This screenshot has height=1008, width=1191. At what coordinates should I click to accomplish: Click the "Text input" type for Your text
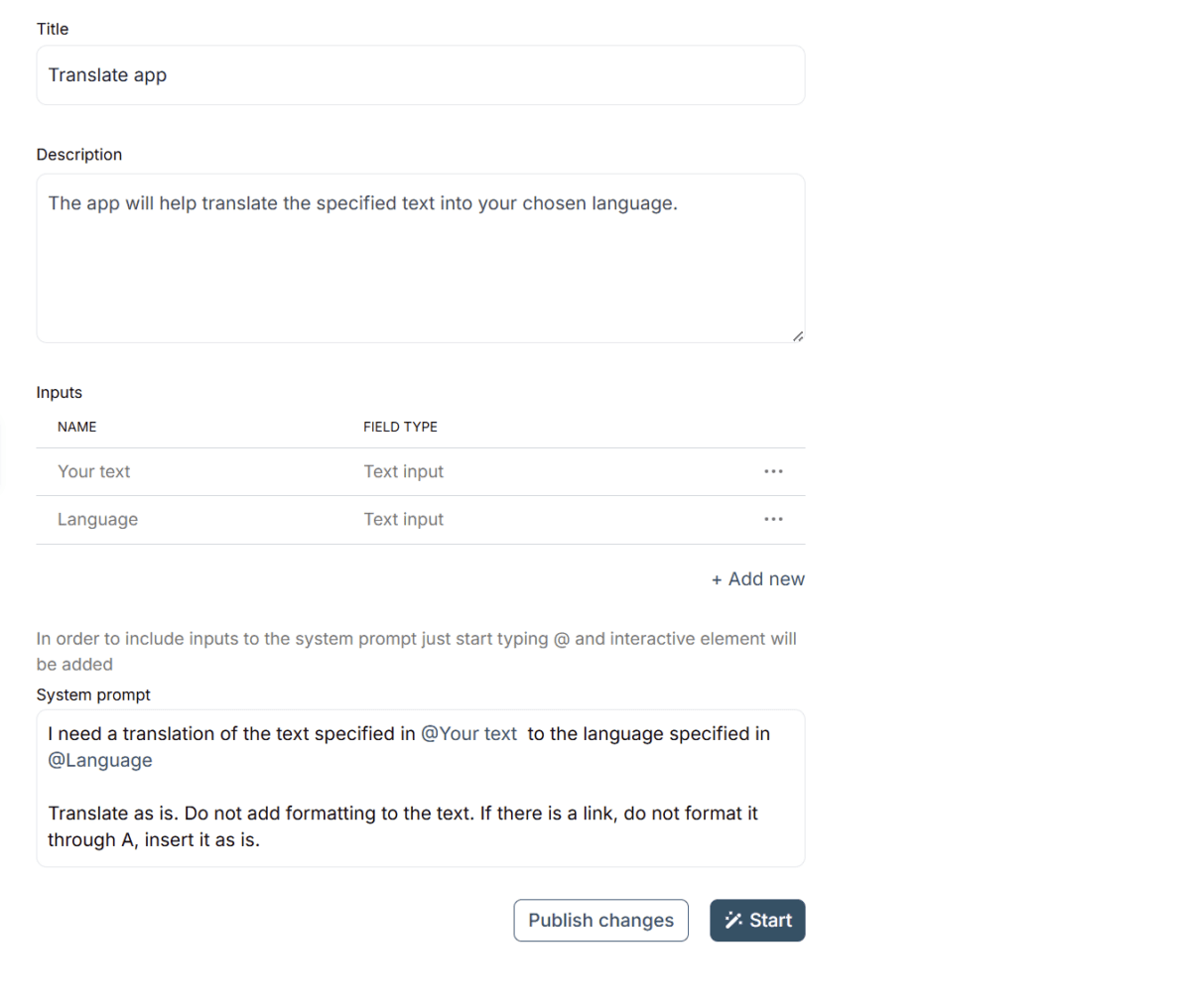tap(403, 472)
